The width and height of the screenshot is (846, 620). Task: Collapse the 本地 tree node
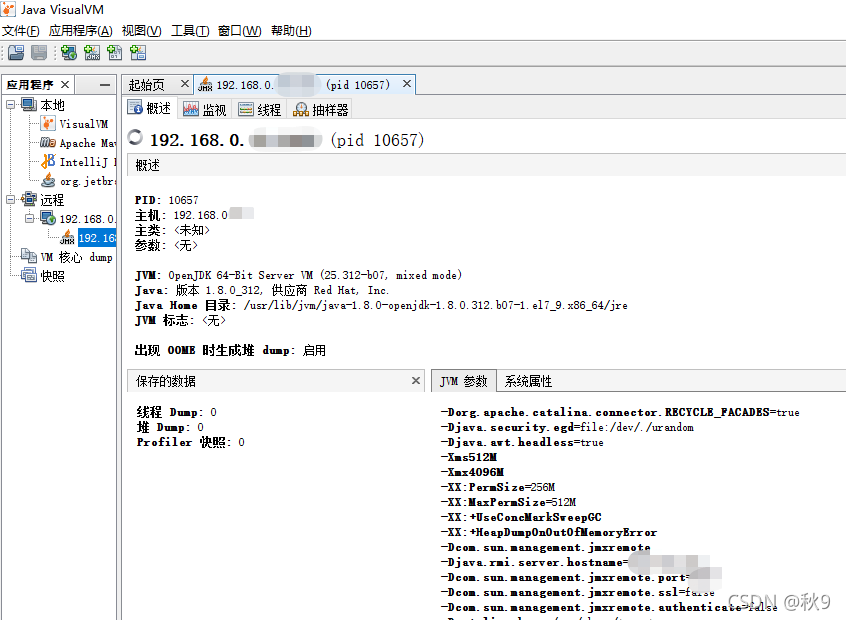pos(10,104)
